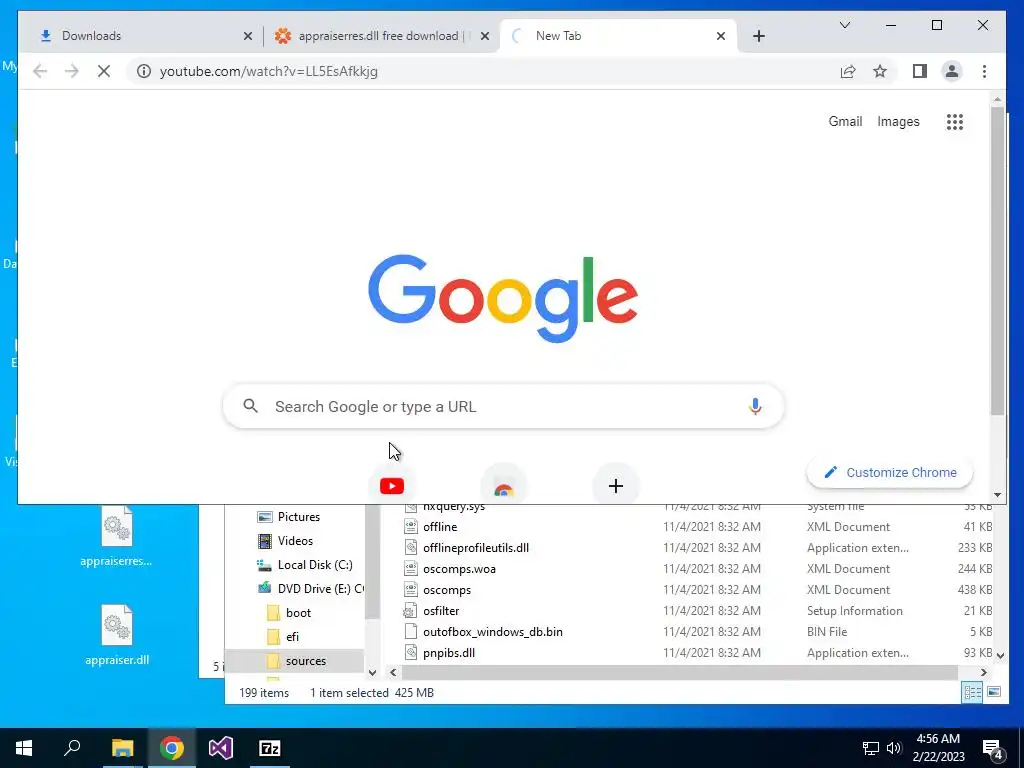
Task: Start voice search with microphone icon
Action: coord(755,406)
